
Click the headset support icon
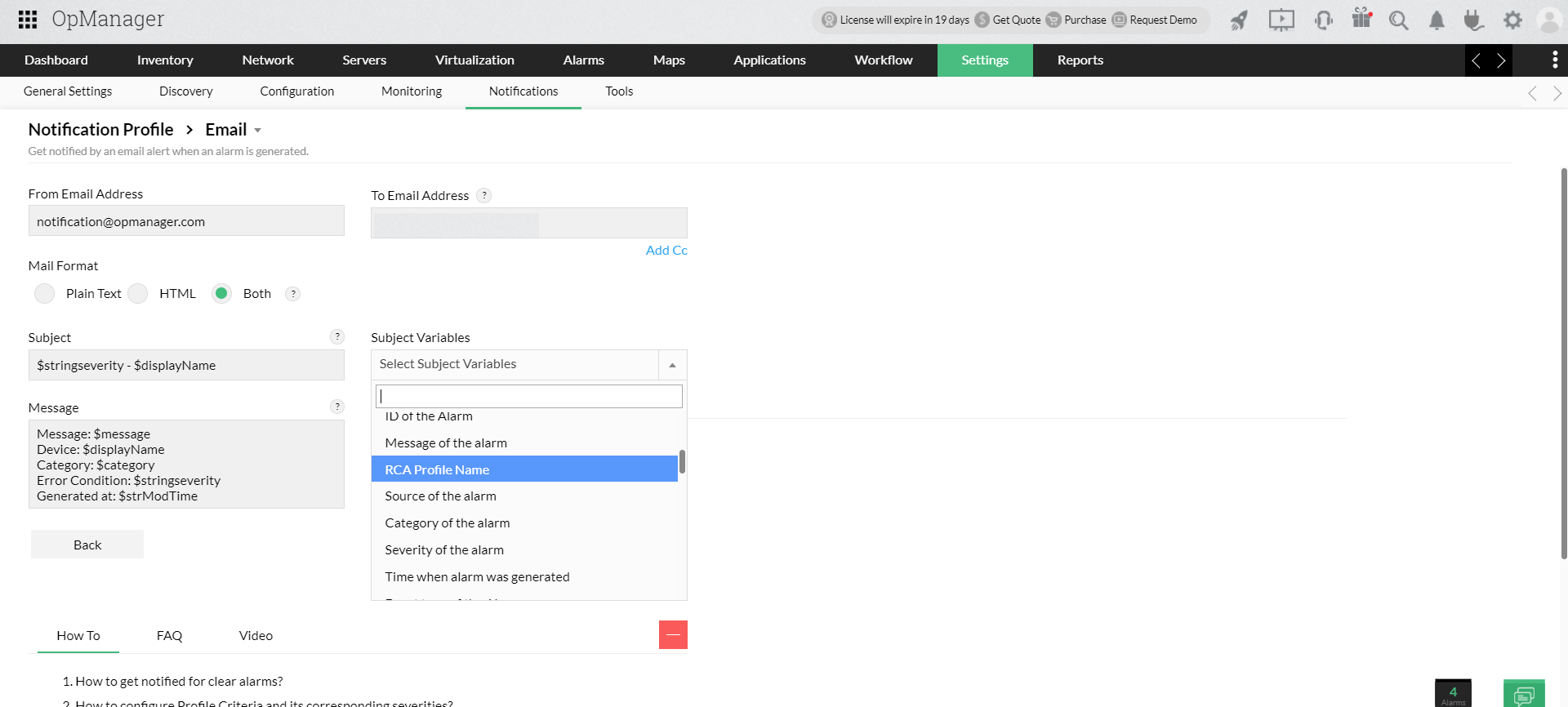coord(1324,20)
